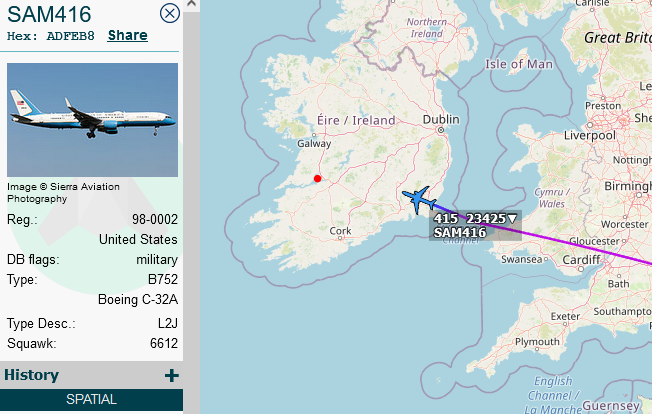Click the Guernsey label on map

pos(611,405)
